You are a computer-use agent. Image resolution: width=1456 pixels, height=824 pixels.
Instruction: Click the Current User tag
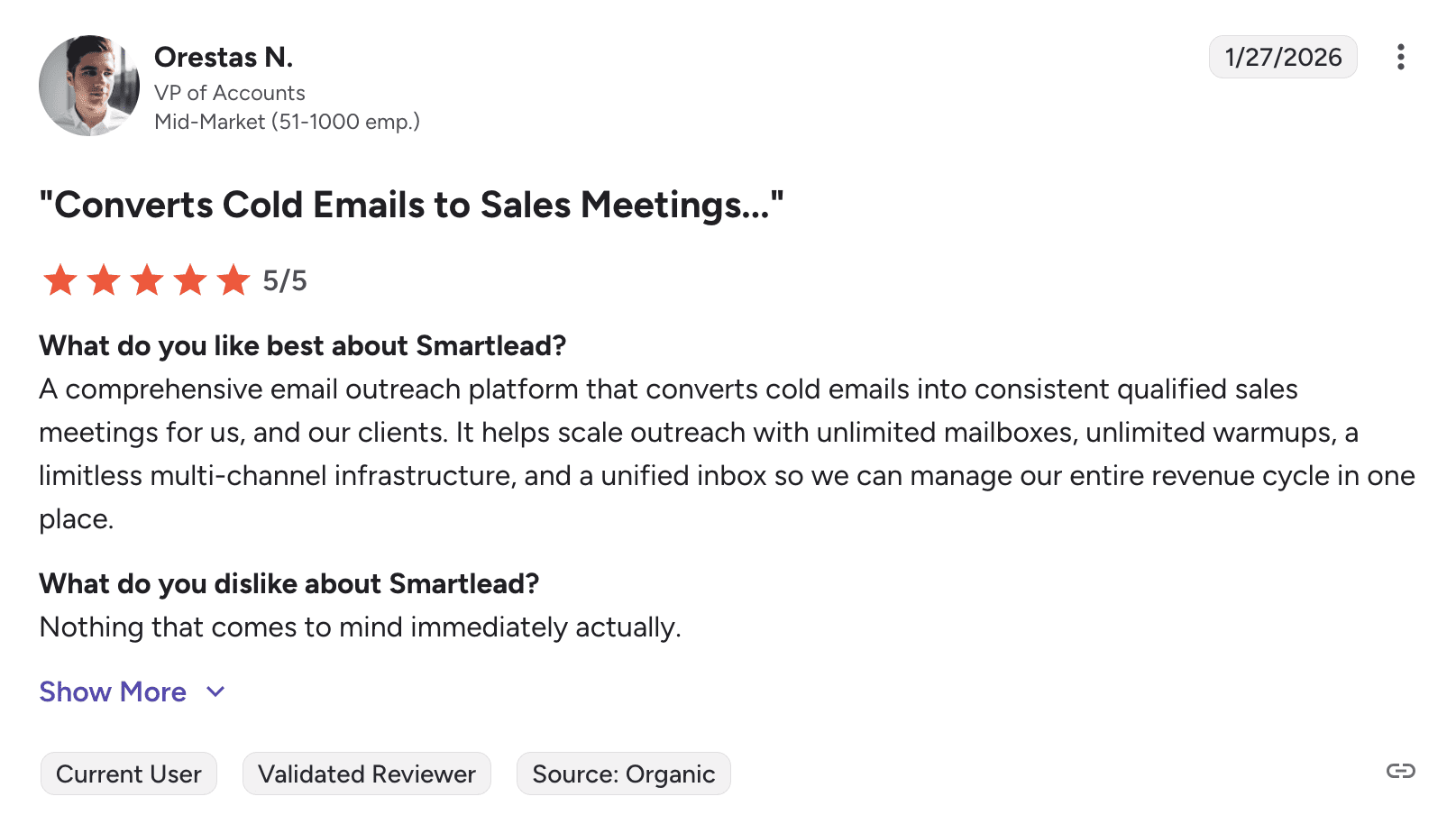(x=129, y=774)
